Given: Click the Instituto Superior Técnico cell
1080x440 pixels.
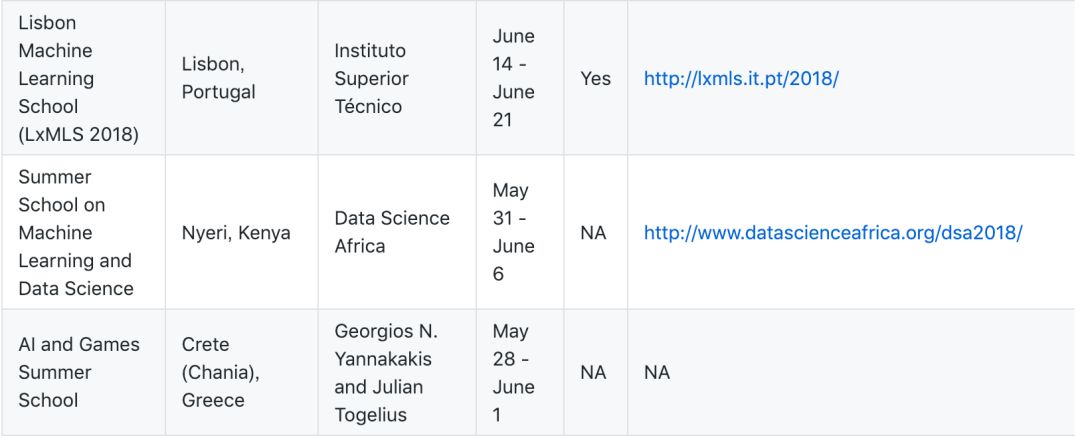Looking at the screenshot, I should [371, 78].
